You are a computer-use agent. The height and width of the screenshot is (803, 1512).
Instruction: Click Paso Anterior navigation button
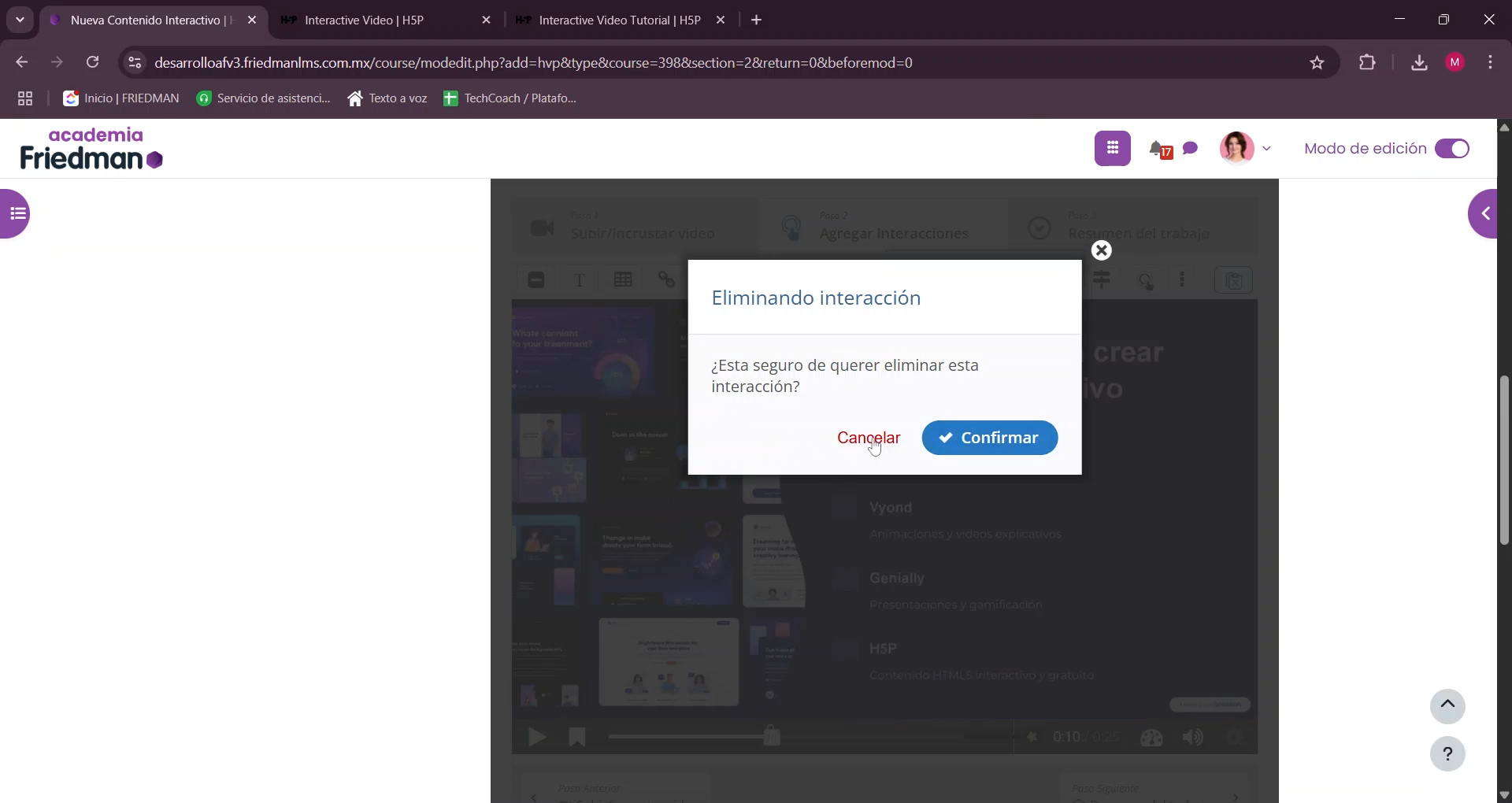(x=616, y=790)
